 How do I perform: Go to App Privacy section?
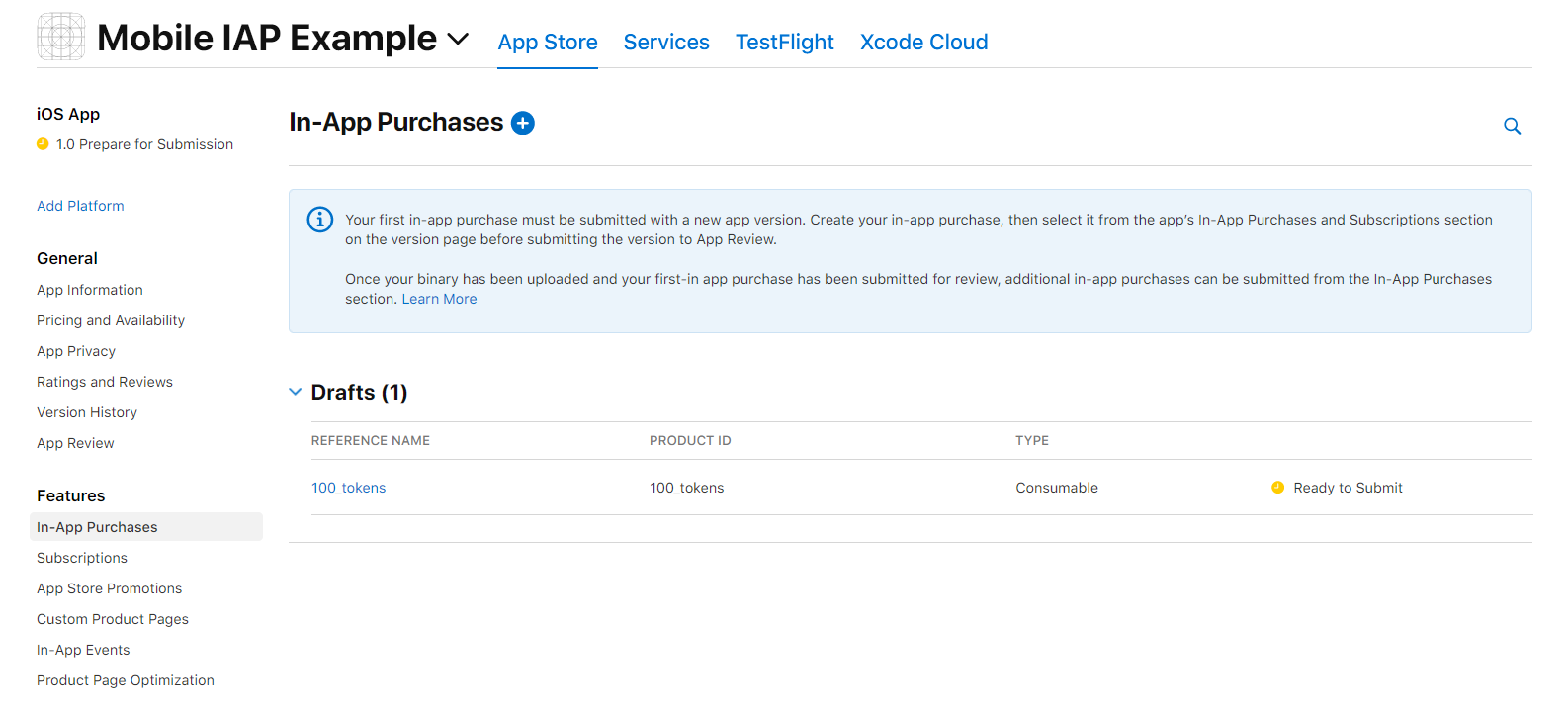(x=76, y=351)
